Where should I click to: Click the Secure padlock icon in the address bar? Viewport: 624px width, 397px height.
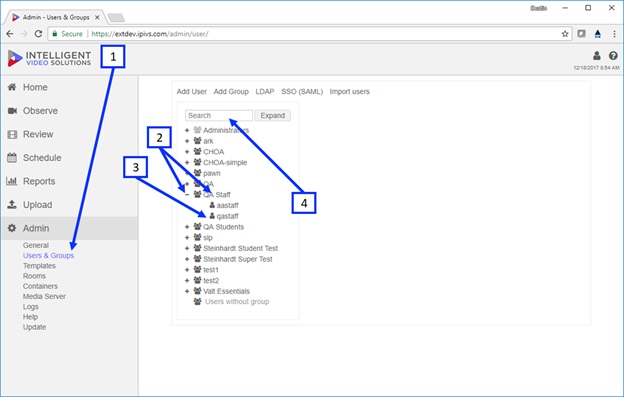[55, 34]
